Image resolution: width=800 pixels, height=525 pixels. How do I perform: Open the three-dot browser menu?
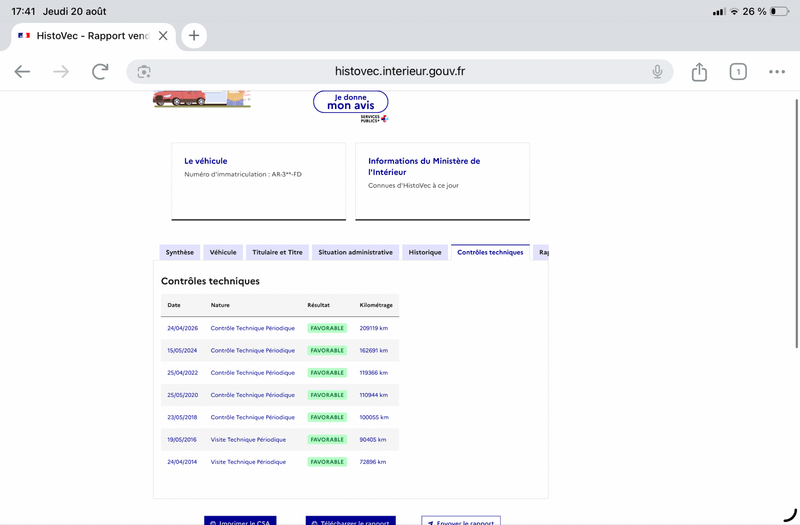click(x=777, y=72)
